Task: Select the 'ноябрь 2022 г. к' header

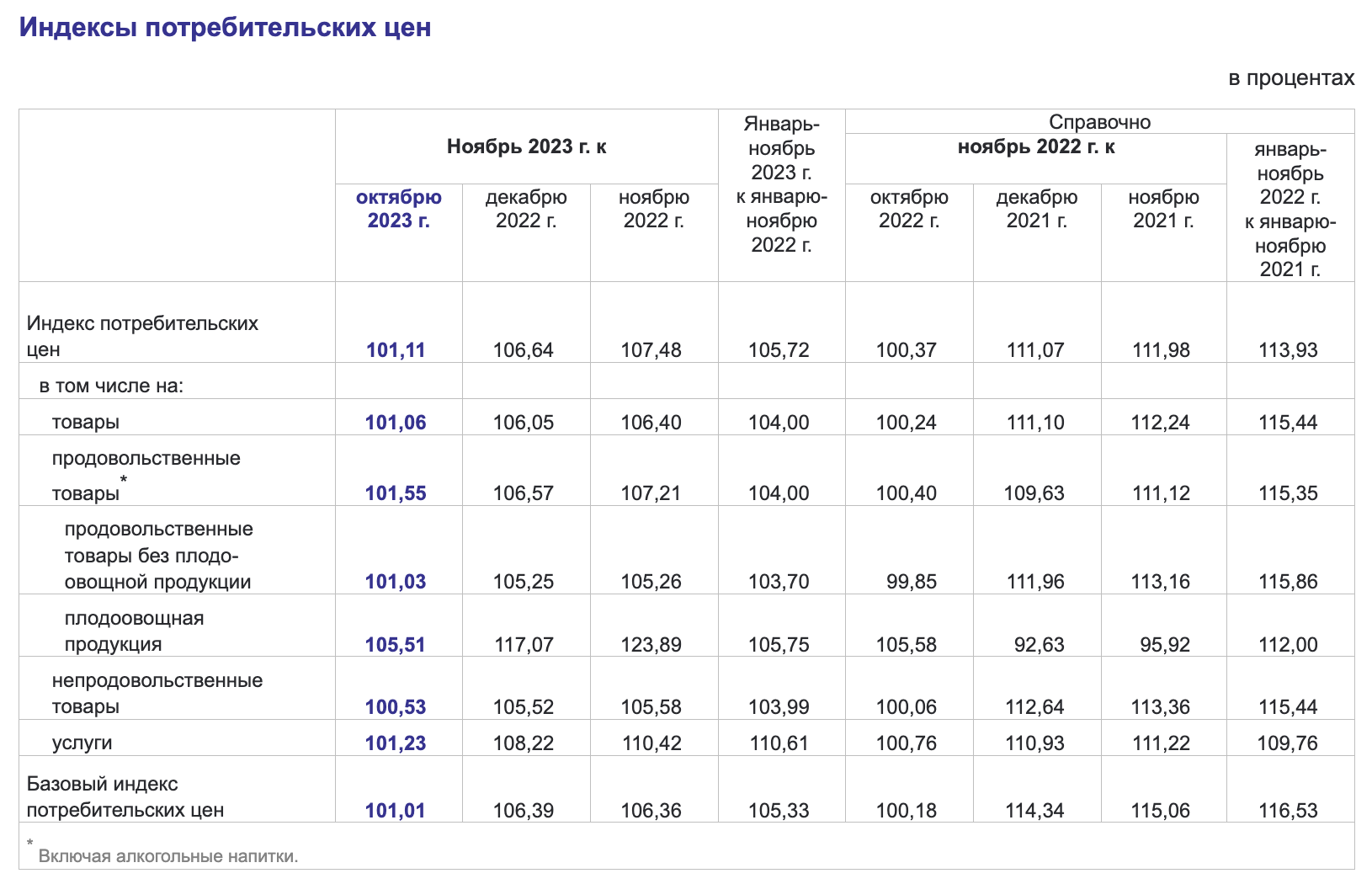Action: [1036, 146]
